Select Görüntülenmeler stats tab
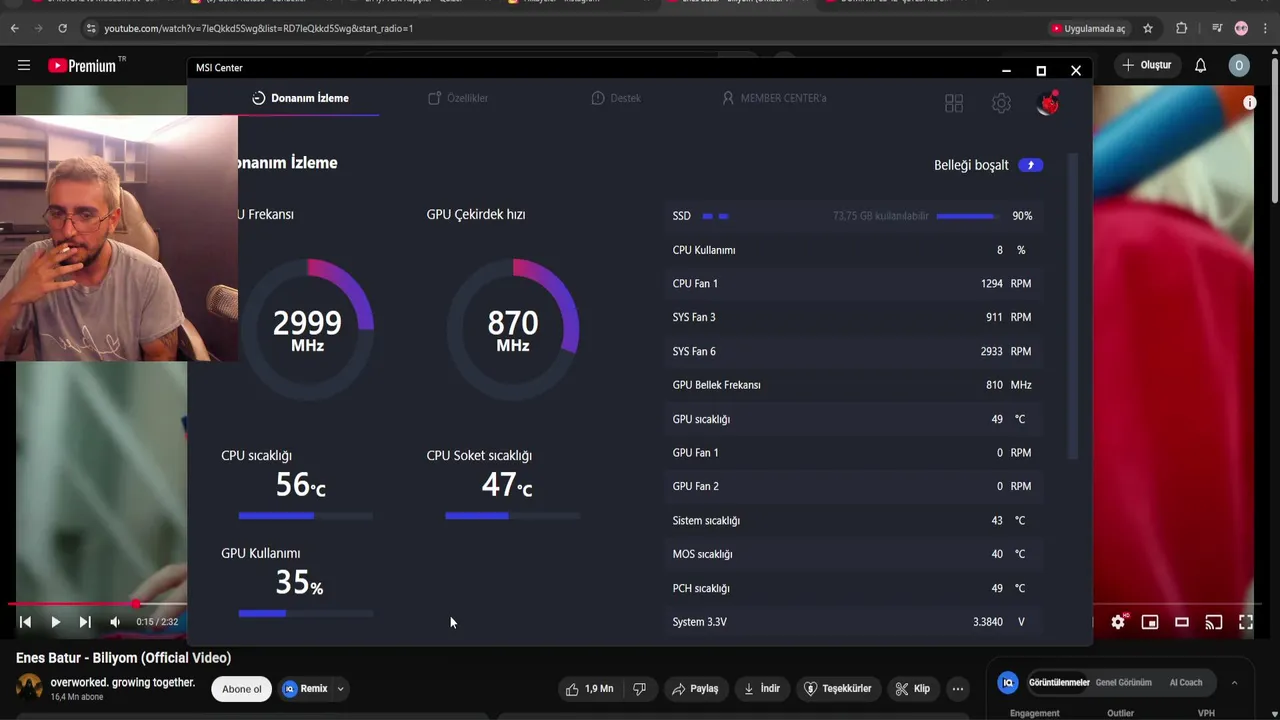Image resolution: width=1280 pixels, height=720 pixels. point(1059,683)
